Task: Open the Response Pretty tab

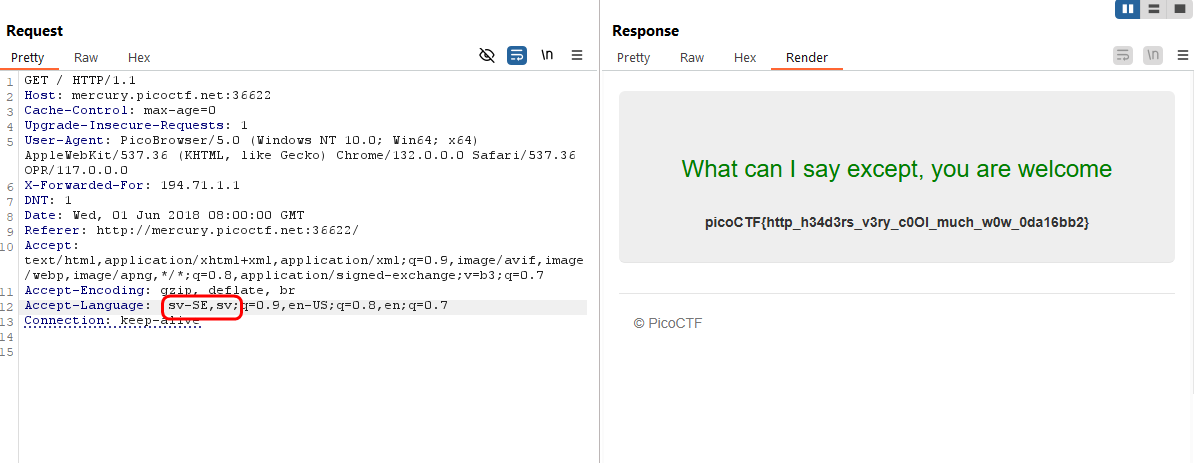Action: [x=633, y=58]
